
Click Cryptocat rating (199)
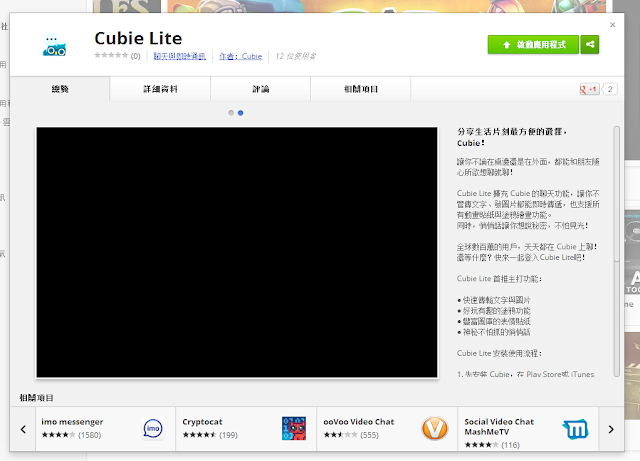[210, 435]
